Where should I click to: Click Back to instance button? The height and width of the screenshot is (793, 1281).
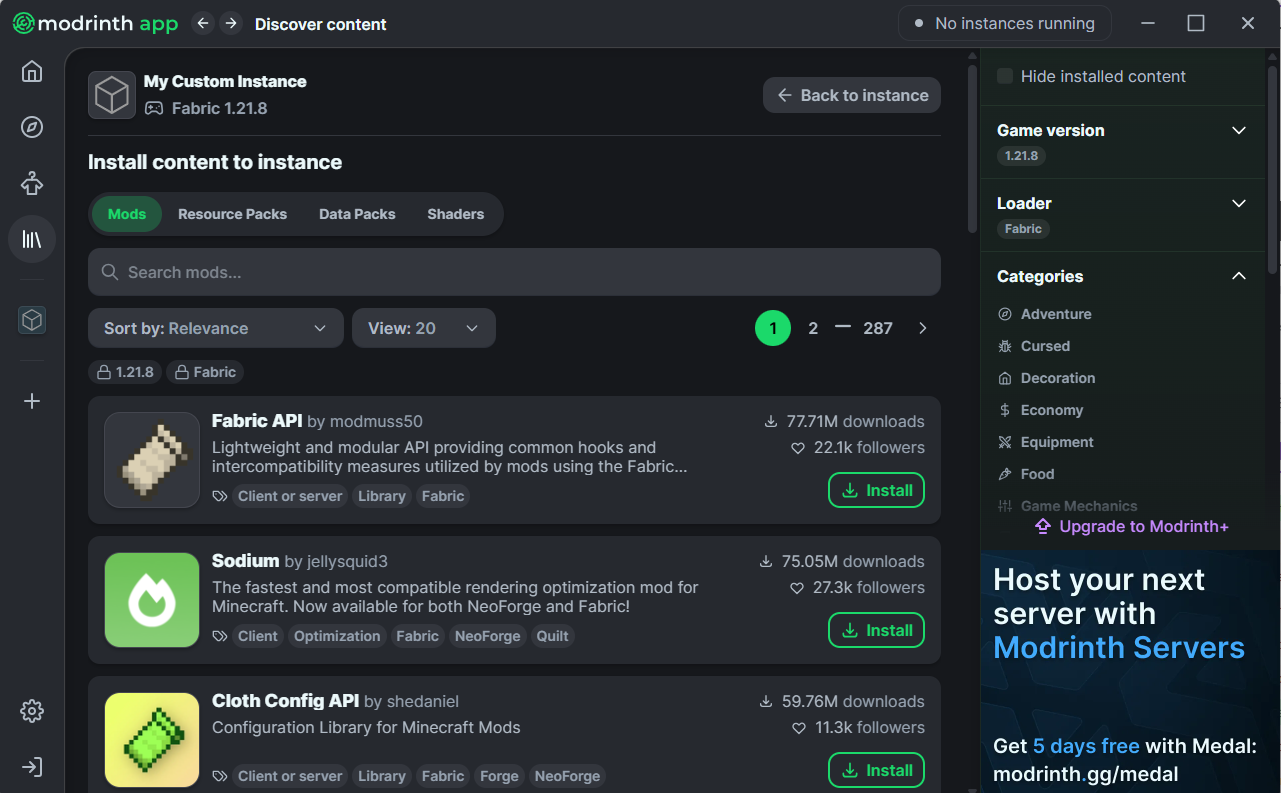click(x=852, y=95)
